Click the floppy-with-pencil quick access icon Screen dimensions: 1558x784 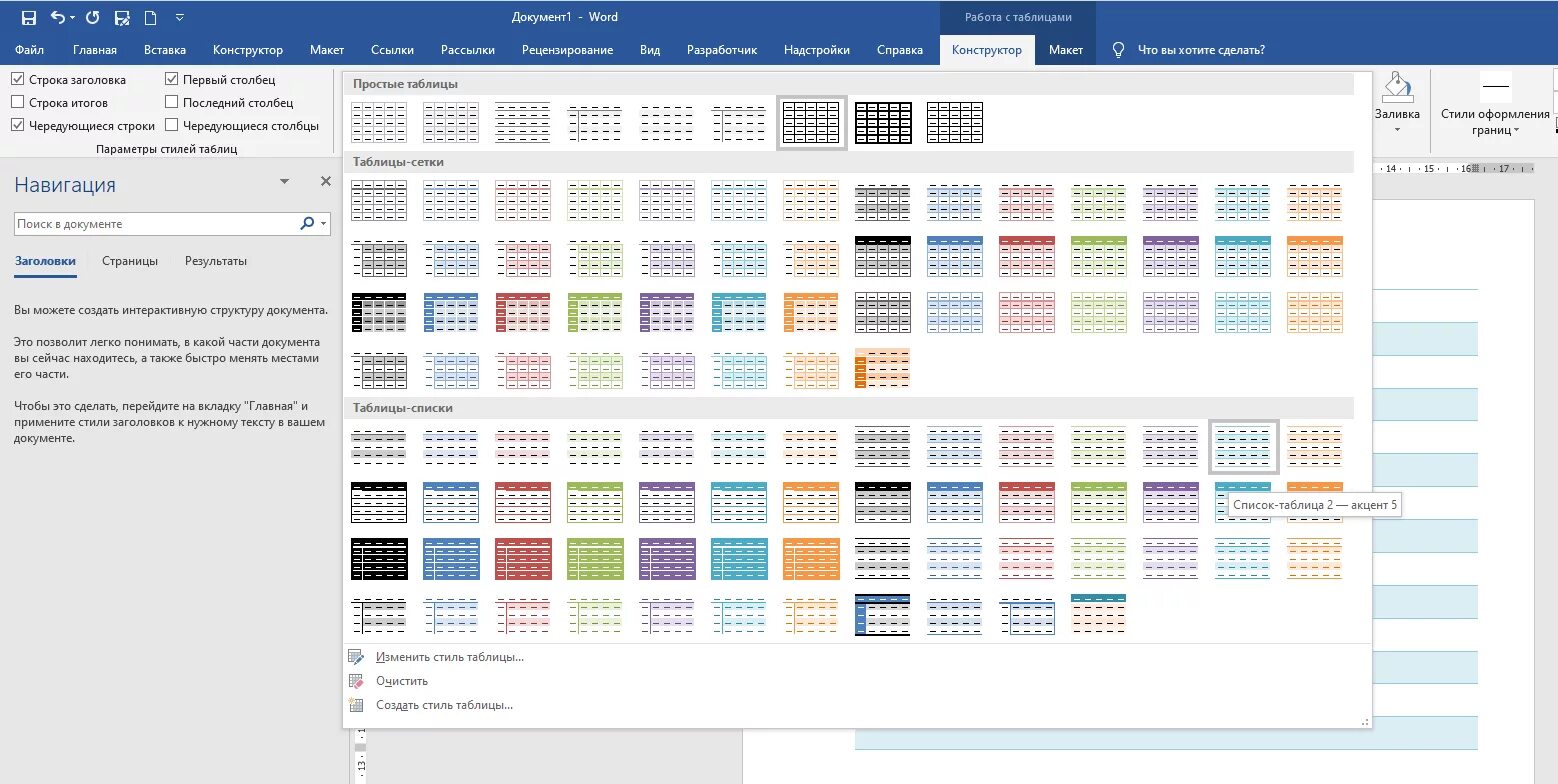122,18
